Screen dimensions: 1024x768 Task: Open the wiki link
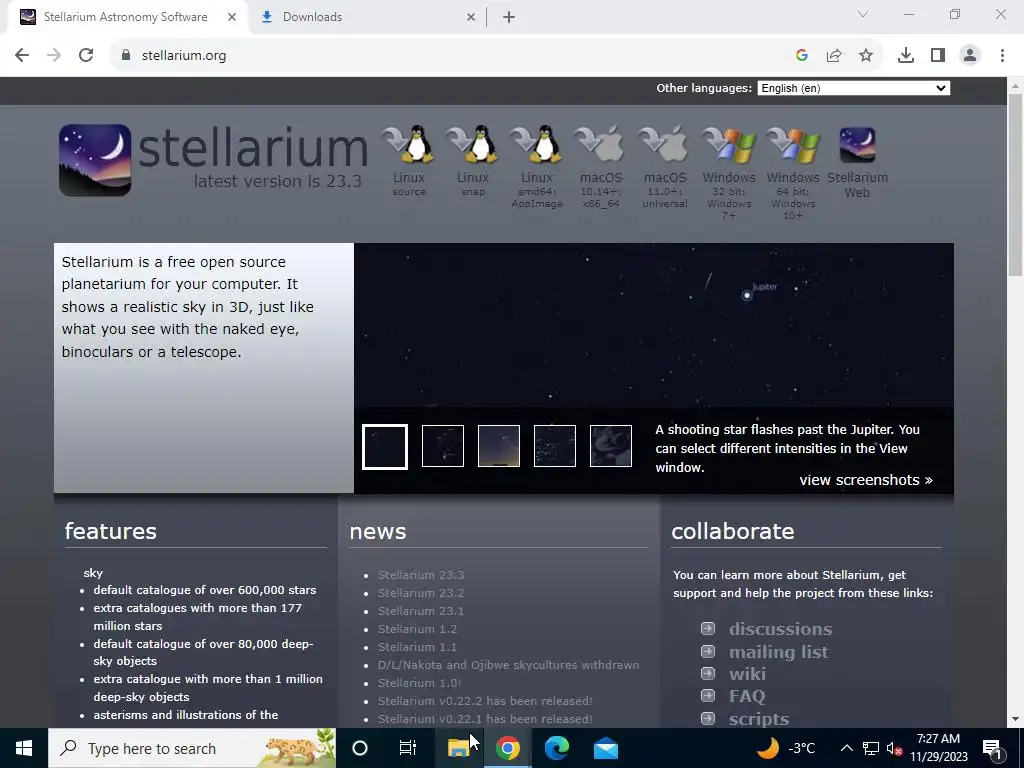point(747,674)
